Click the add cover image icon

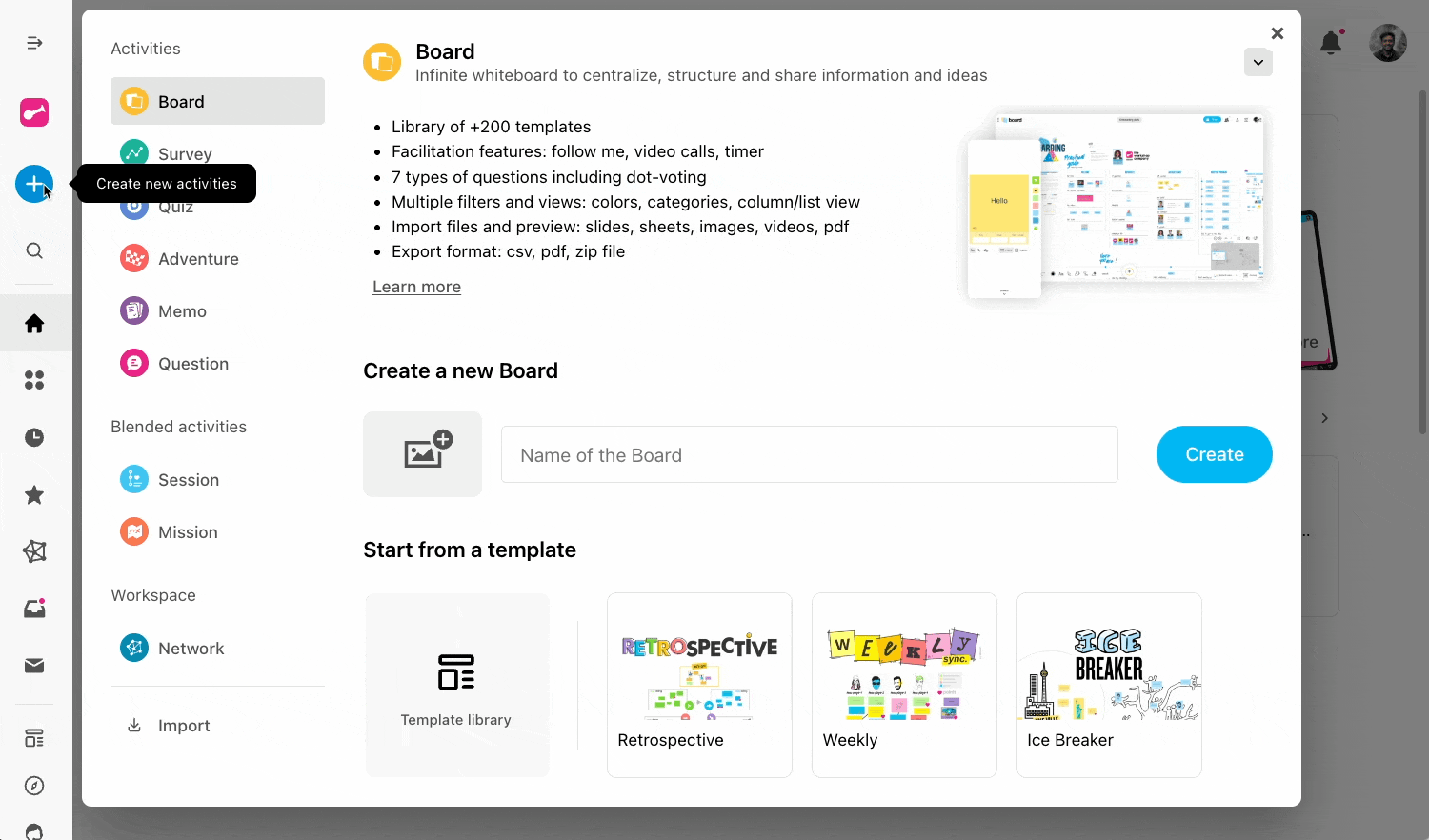[x=423, y=454]
